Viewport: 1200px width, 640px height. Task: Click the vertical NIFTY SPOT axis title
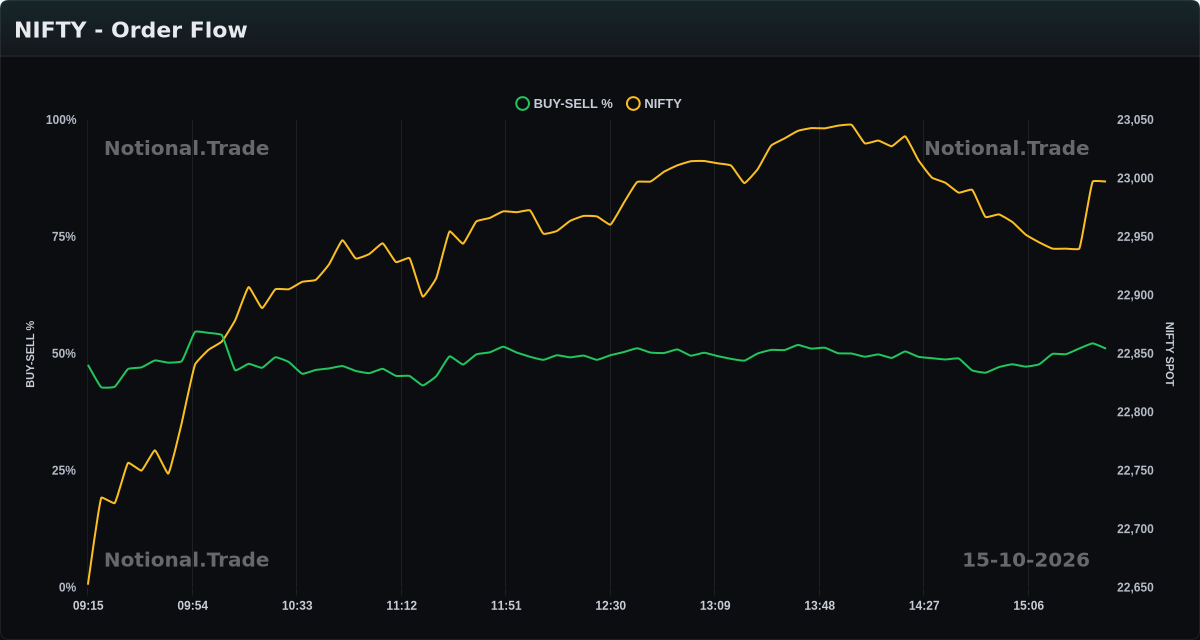click(1170, 354)
